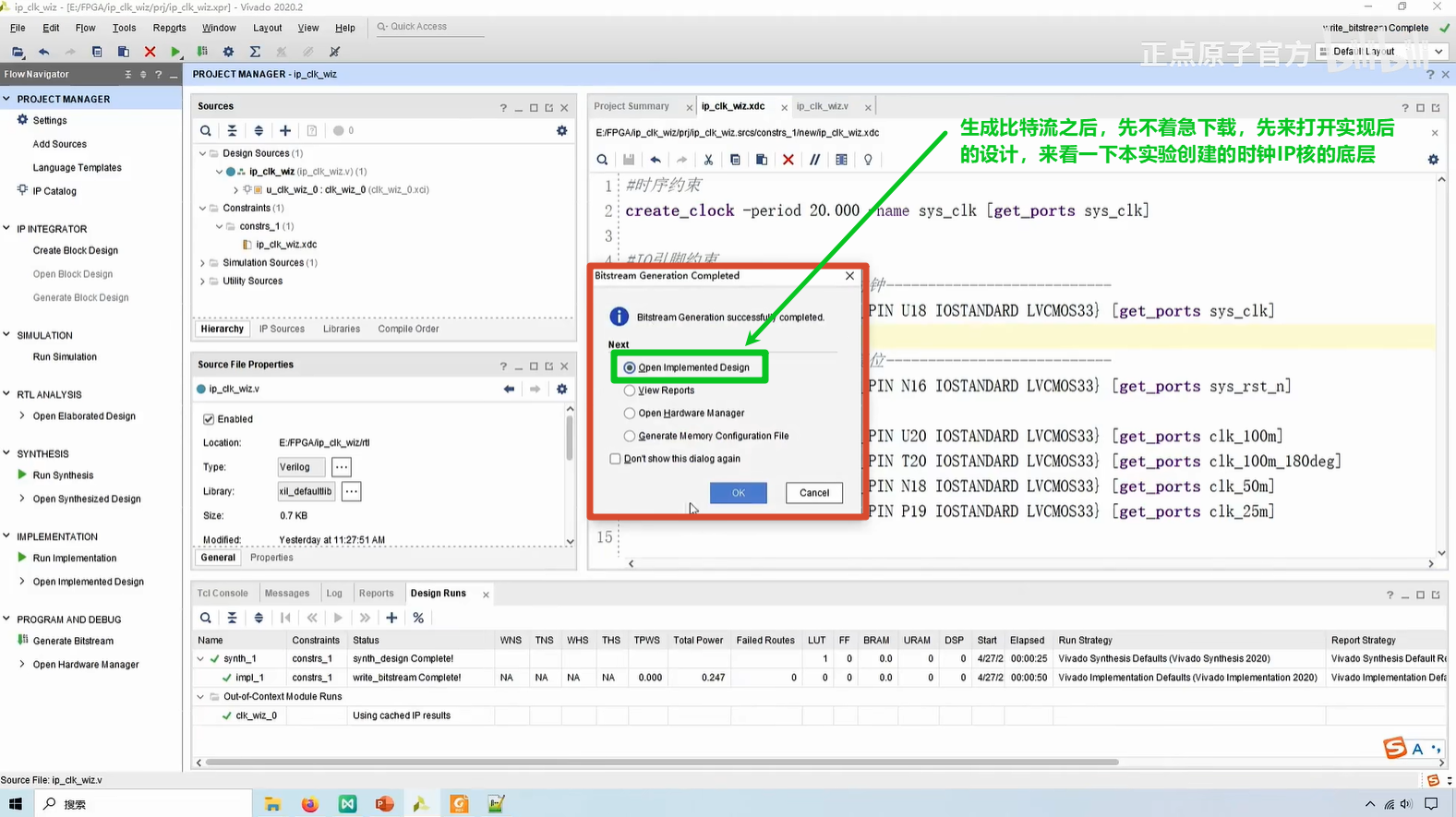1456x817 pixels.
Task: Click the light bulb icon in editor
Action: click(x=868, y=160)
